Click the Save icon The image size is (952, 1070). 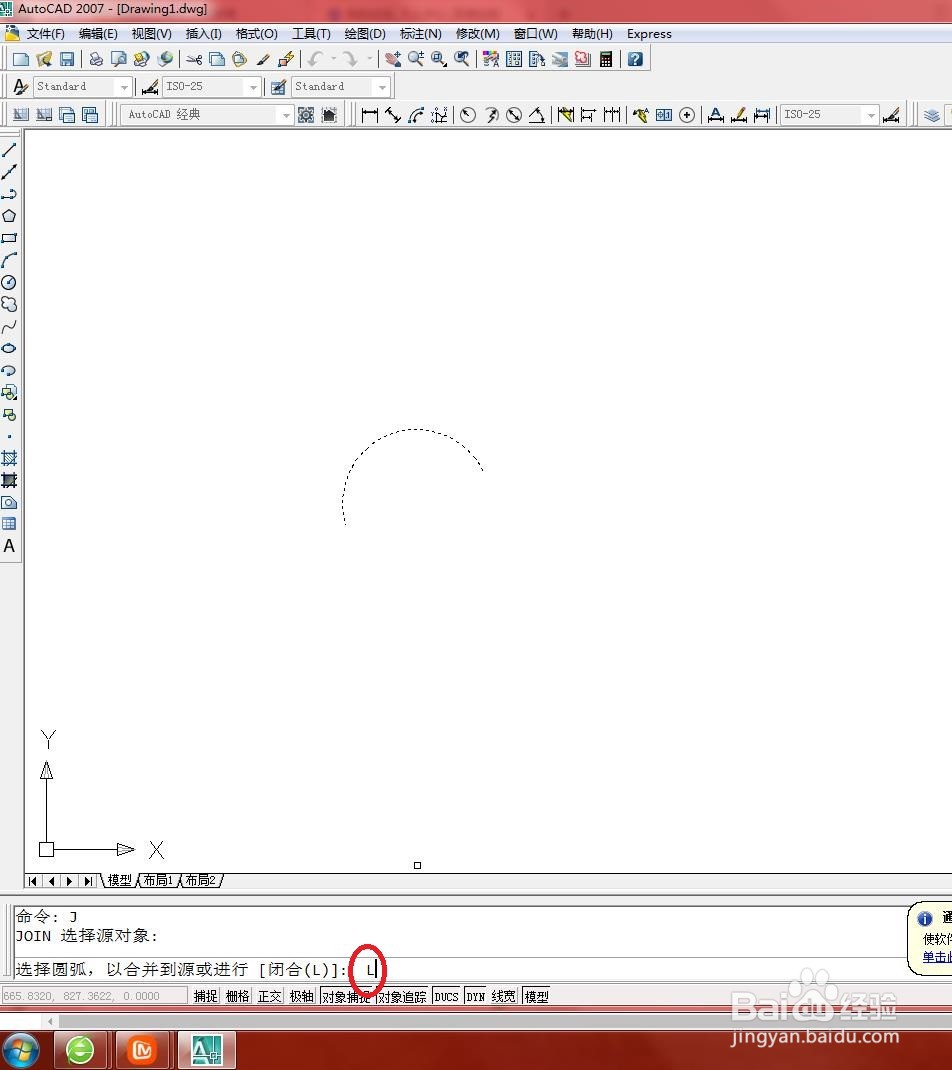[67, 59]
